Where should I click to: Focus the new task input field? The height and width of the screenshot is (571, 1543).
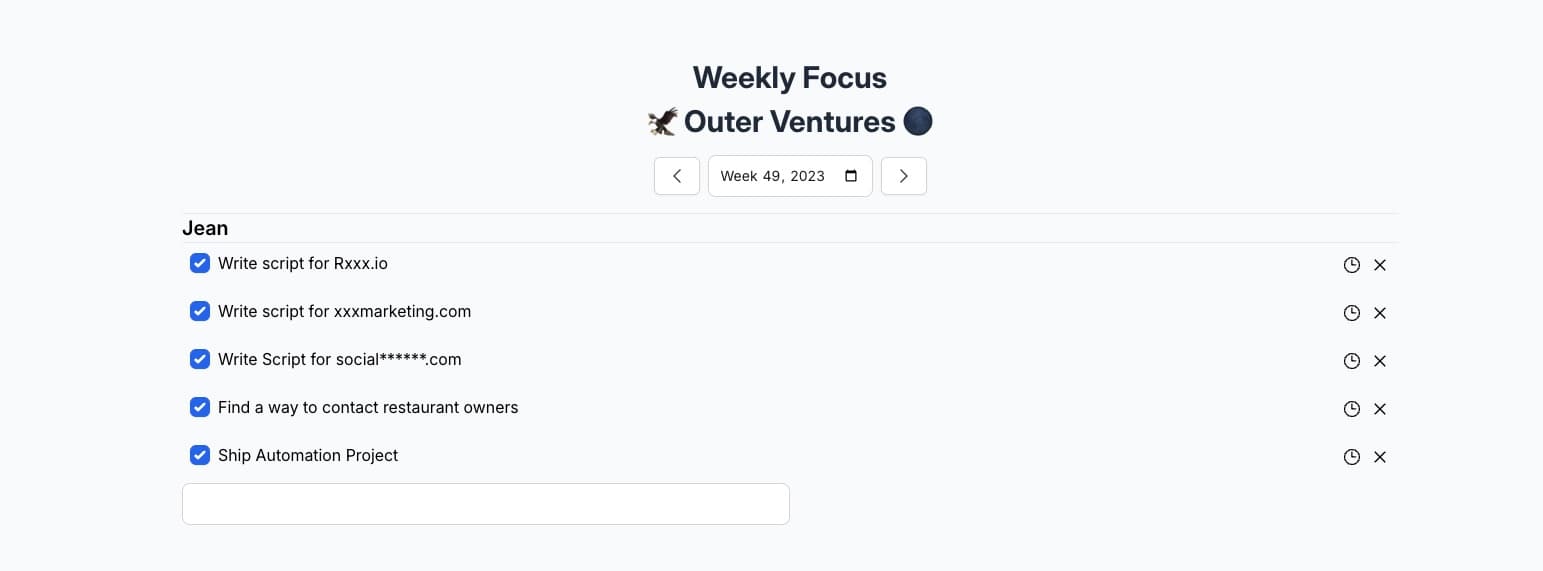click(485, 504)
